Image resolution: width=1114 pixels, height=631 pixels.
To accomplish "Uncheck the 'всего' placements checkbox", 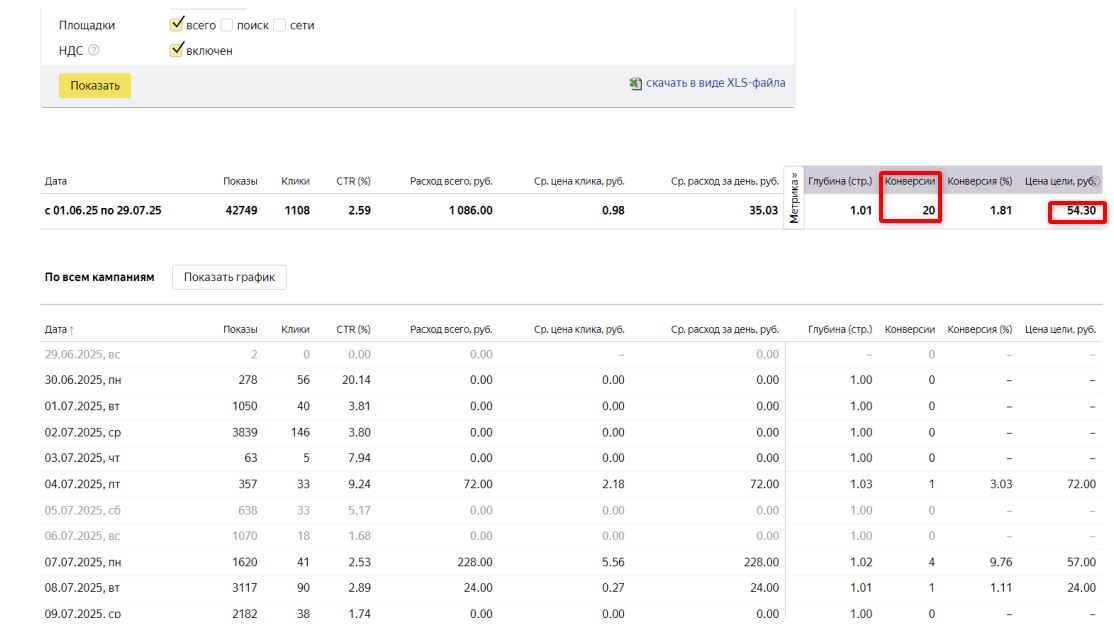I will point(177,24).
